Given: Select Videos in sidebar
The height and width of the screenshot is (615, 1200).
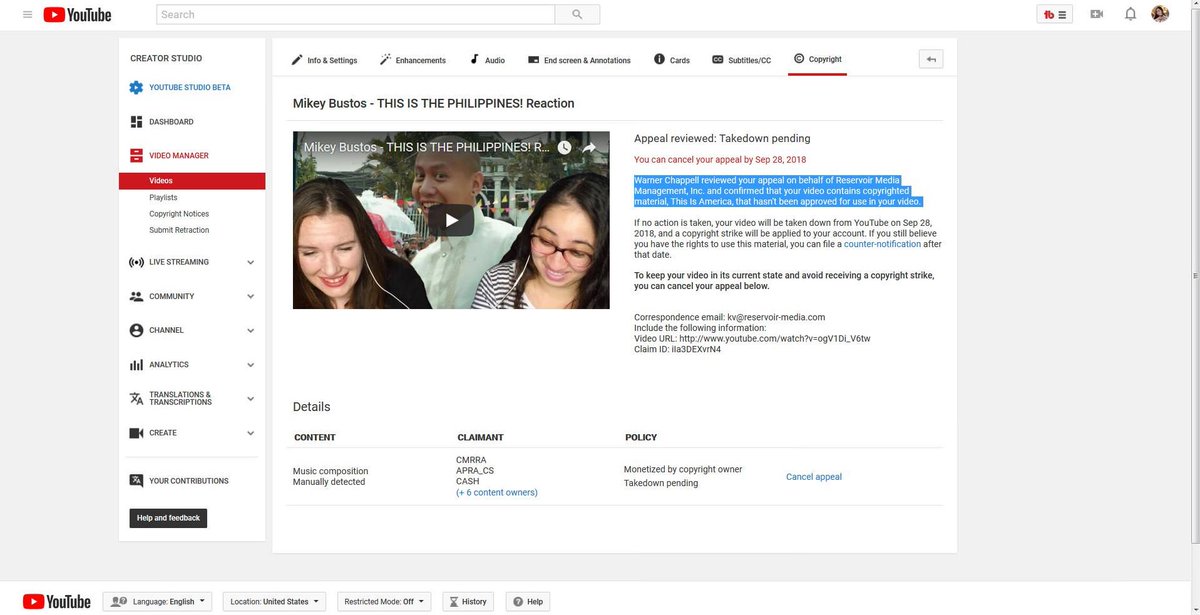Looking at the screenshot, I should (x=192, y=181).
